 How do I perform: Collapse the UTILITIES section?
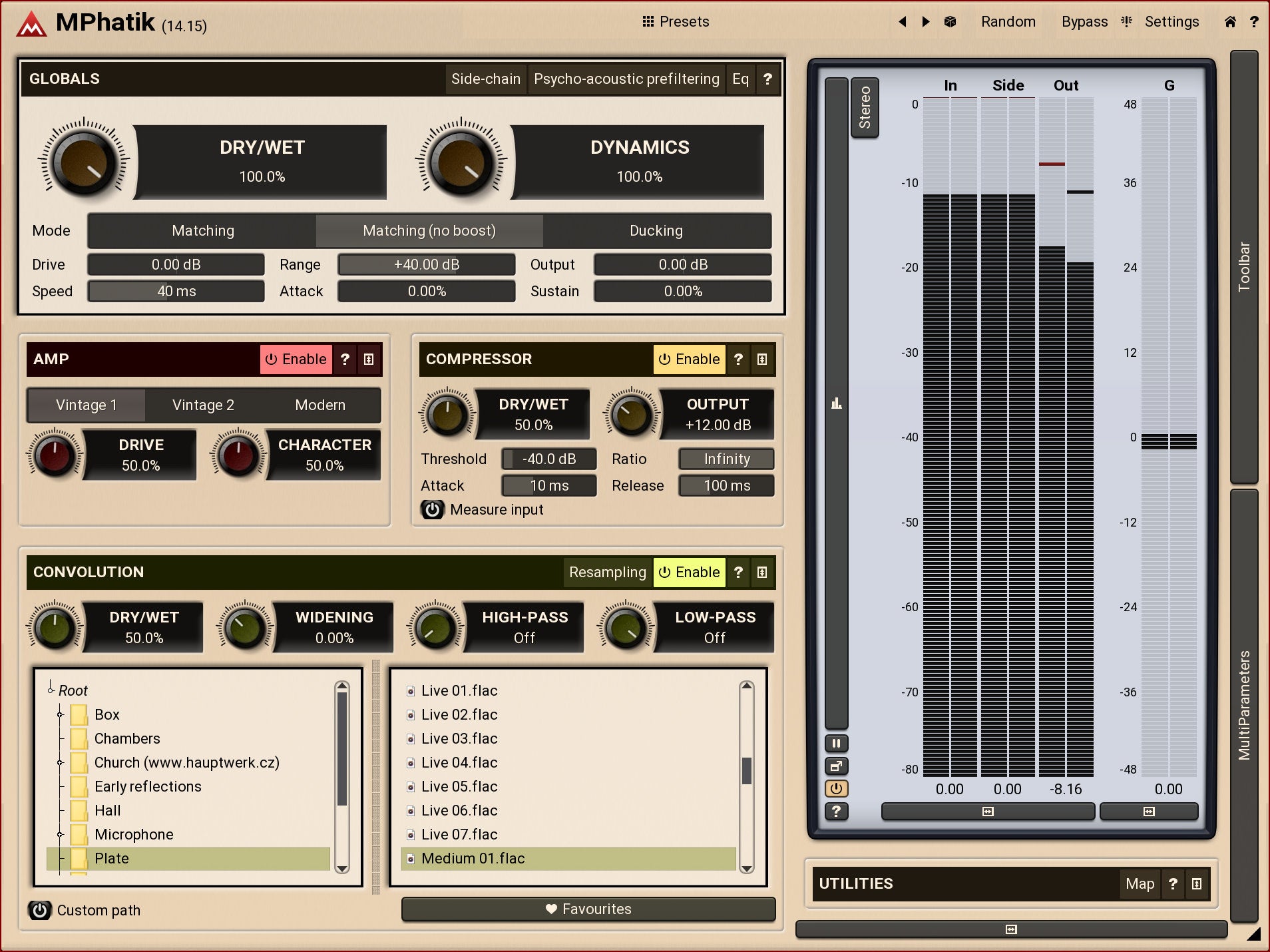(x=1196, y=884)
